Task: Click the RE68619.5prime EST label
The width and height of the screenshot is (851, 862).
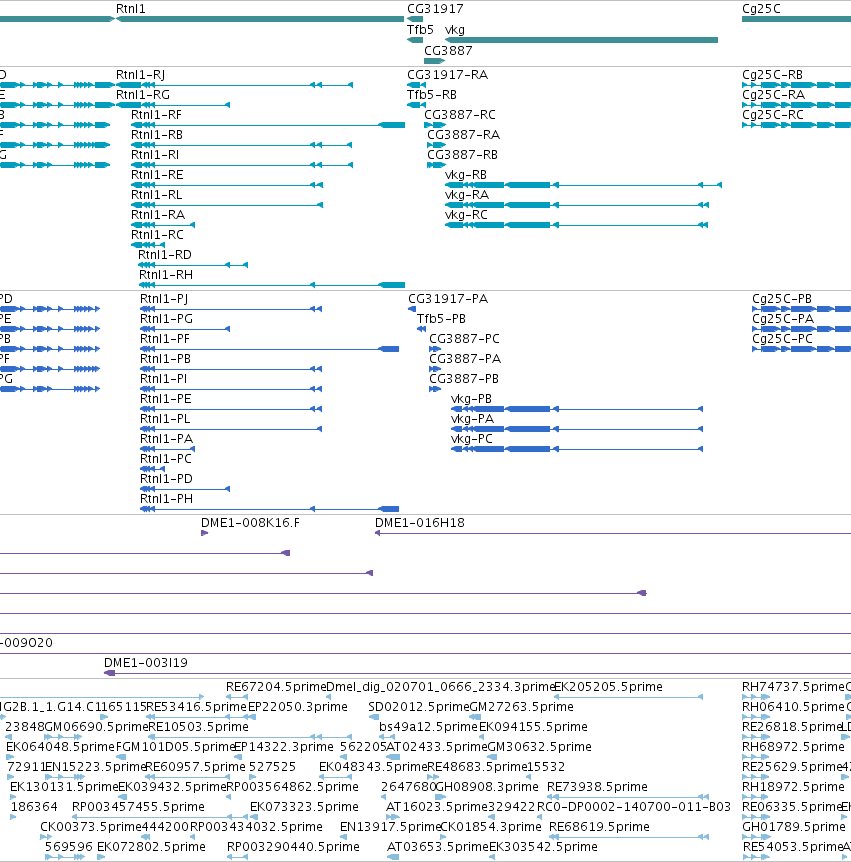Action: tap(599, 827)
